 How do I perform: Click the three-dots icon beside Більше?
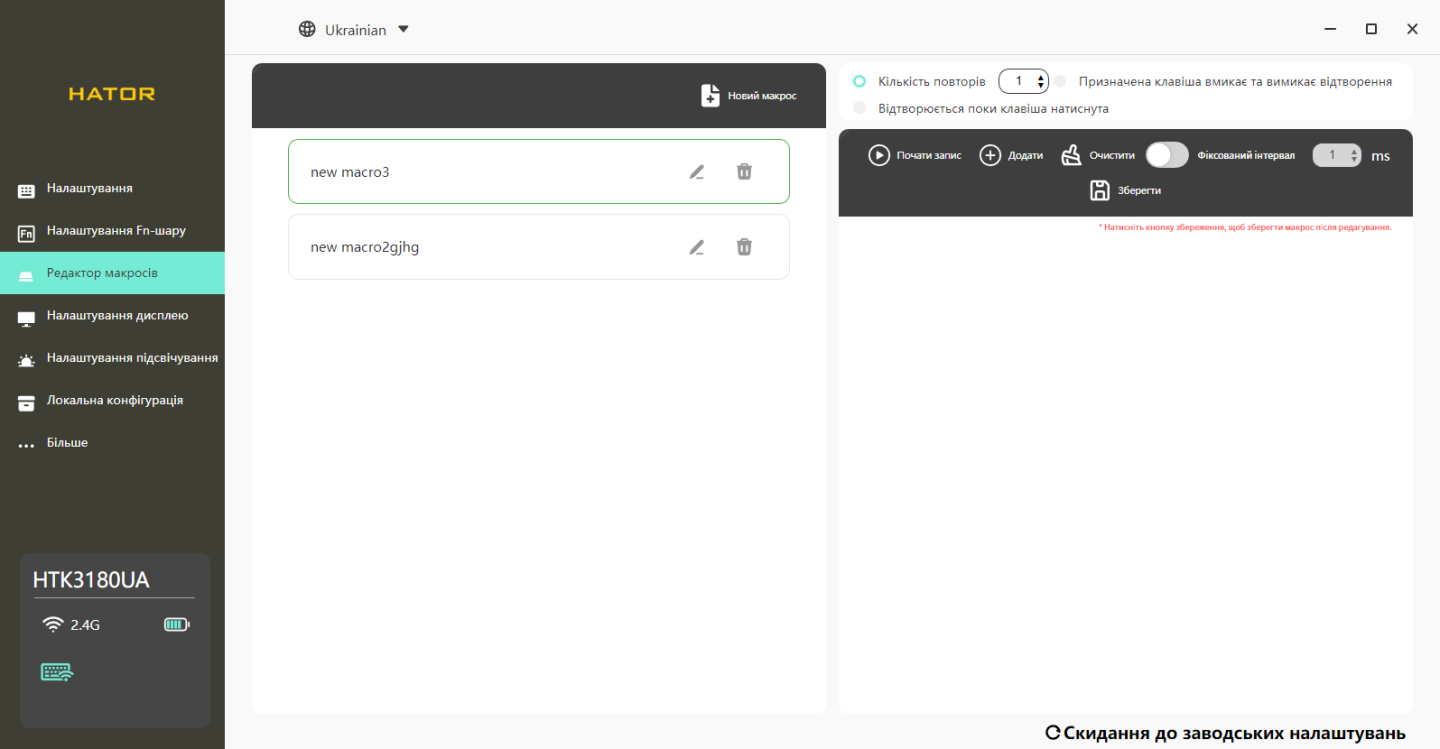click(26, 446)
